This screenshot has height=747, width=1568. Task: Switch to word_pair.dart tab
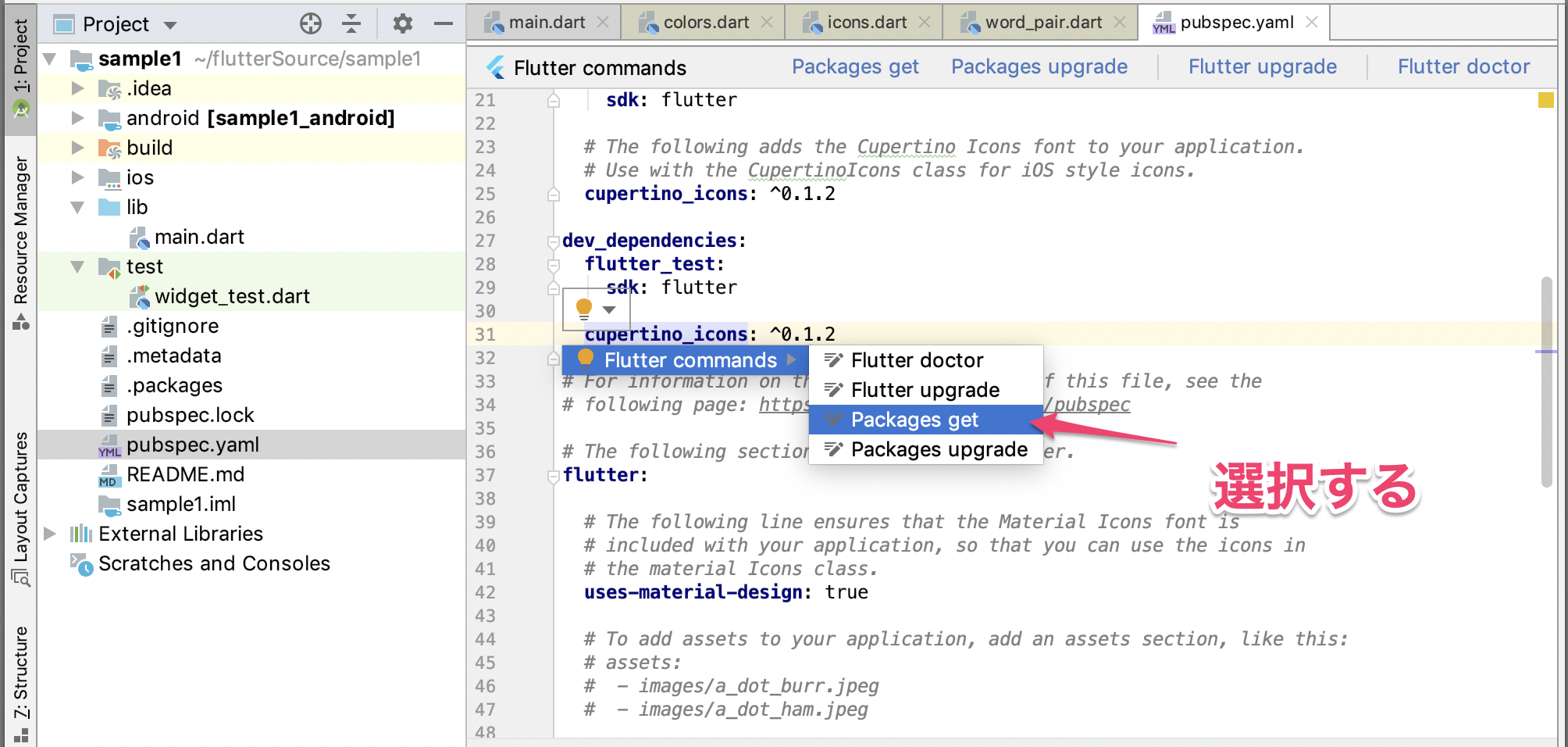coord(1042,23)
